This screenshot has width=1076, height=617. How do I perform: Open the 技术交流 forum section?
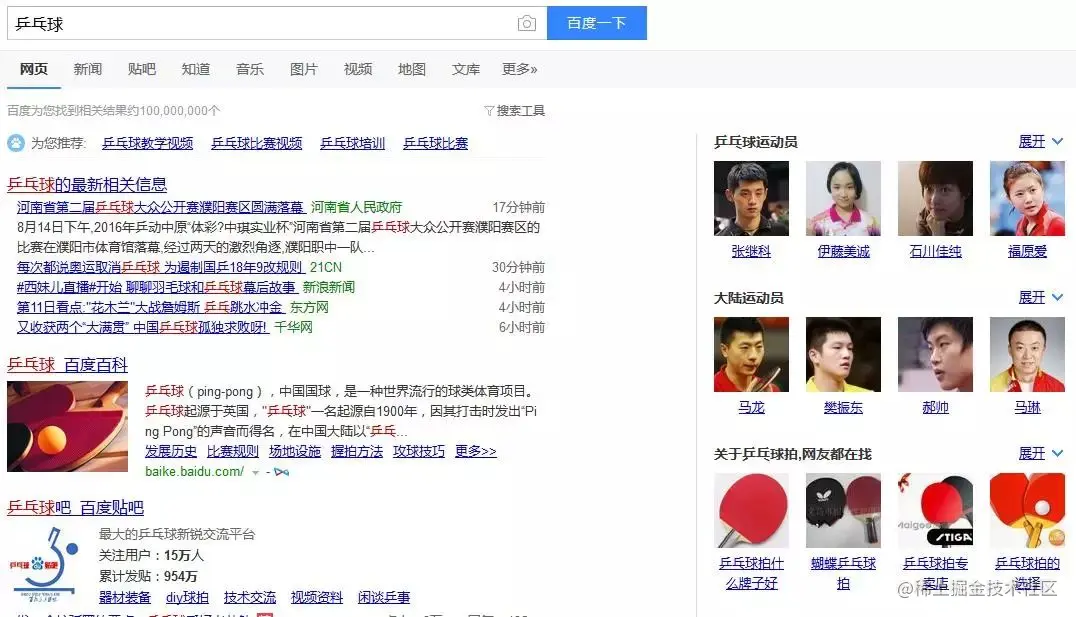click(250, 597)
